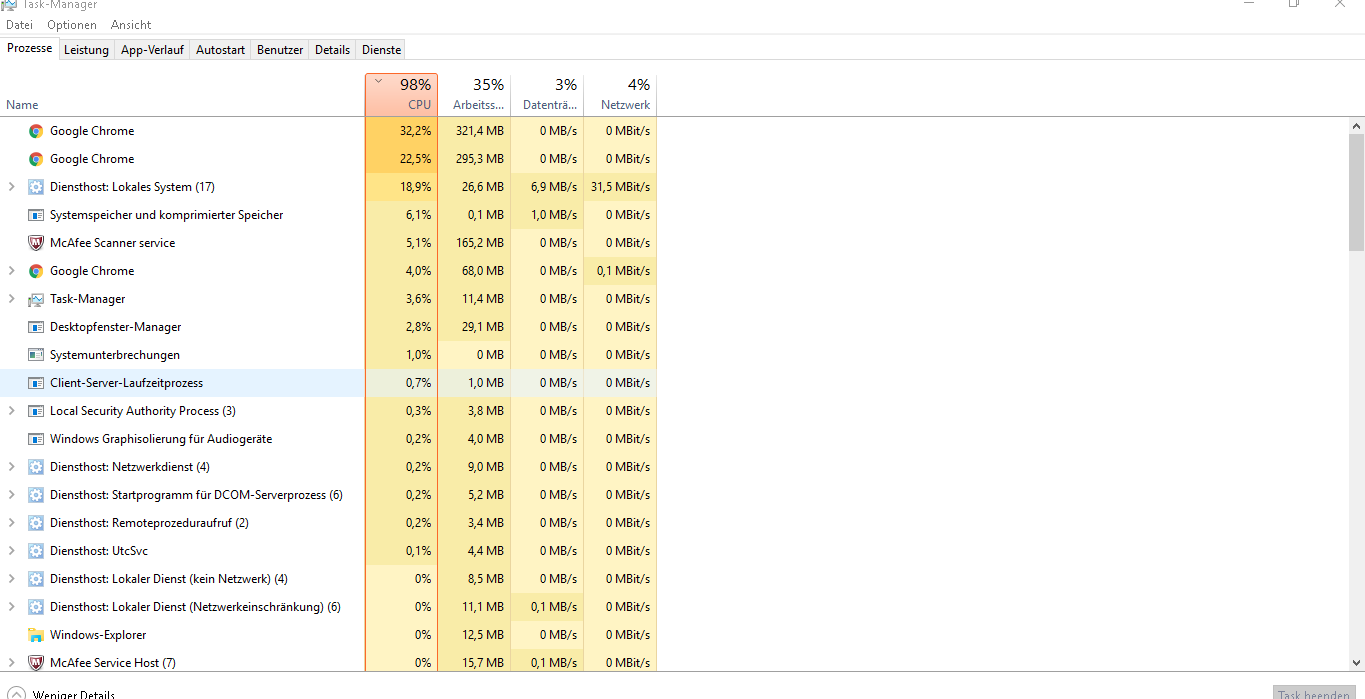Sort processes by the CPU column header
Image resolution: width=1365 pixels, height=699 pixels.
pos(401,95)
